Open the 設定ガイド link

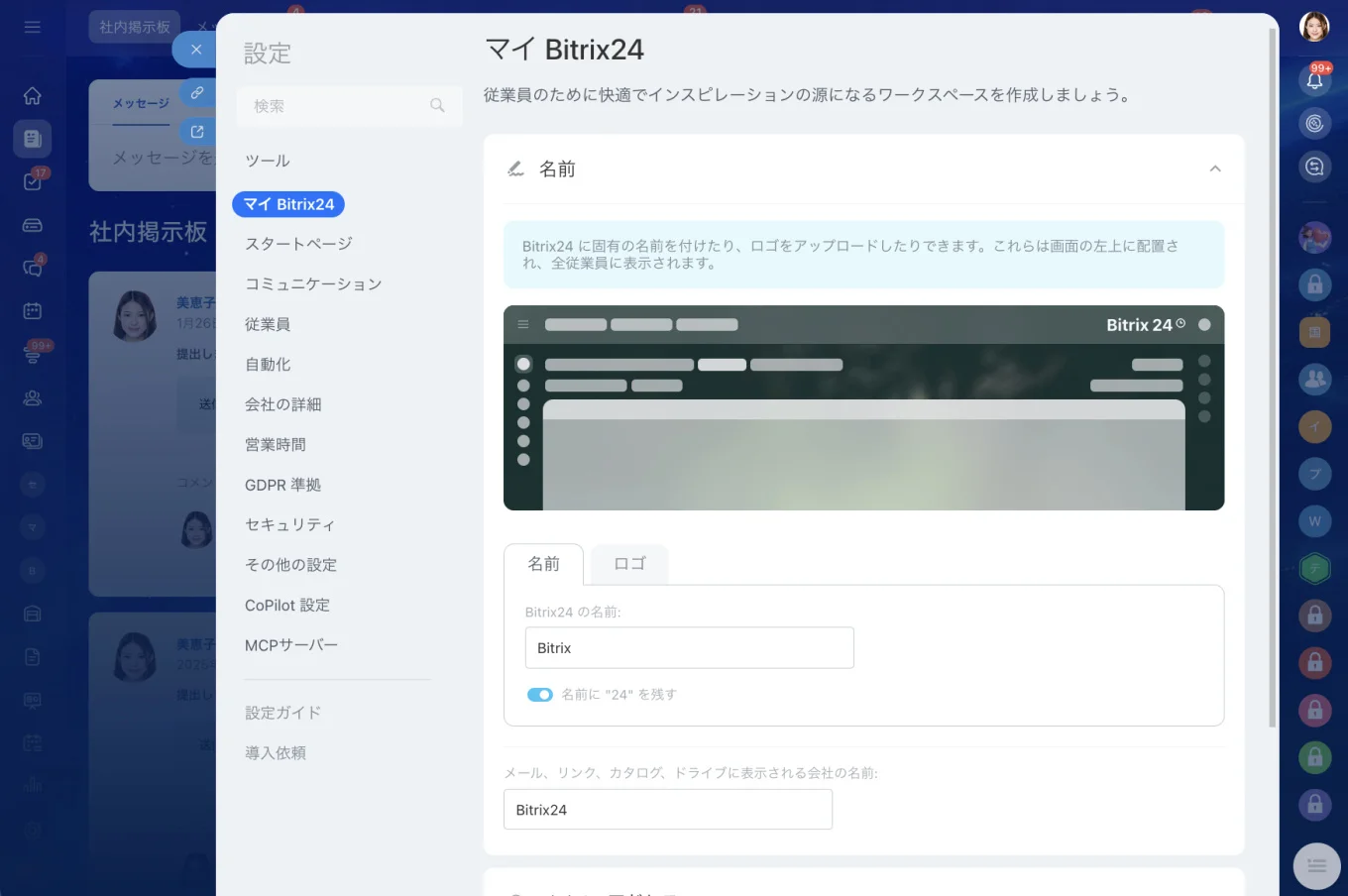tap(283, 713)
